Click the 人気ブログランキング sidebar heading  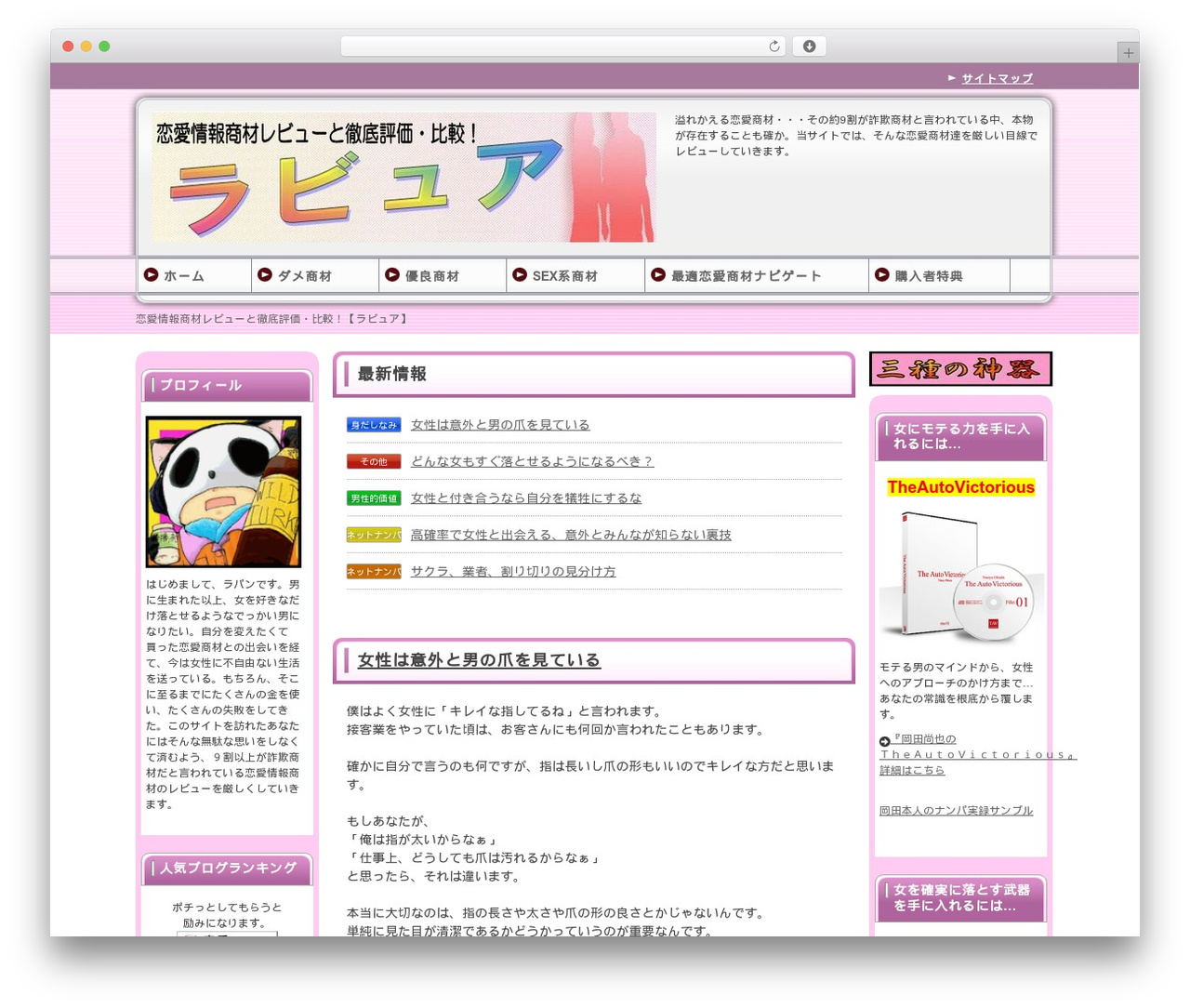[x=228, y=869]
